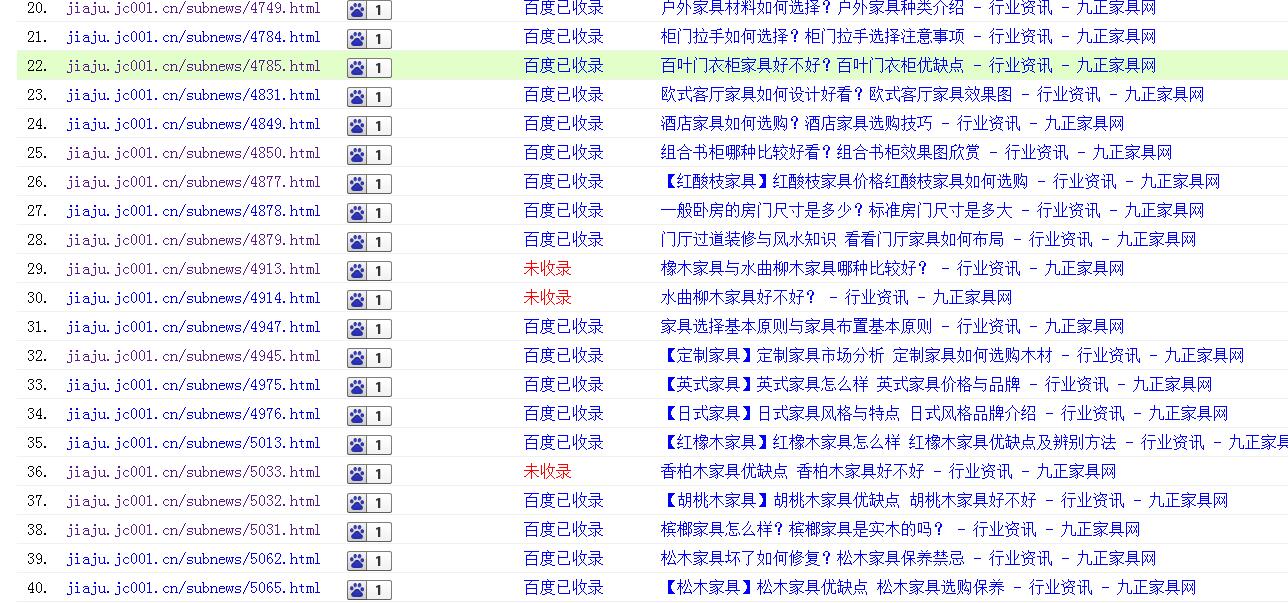Open the URL jiaju.jc001.cn/subnews/5013.html

194,443
